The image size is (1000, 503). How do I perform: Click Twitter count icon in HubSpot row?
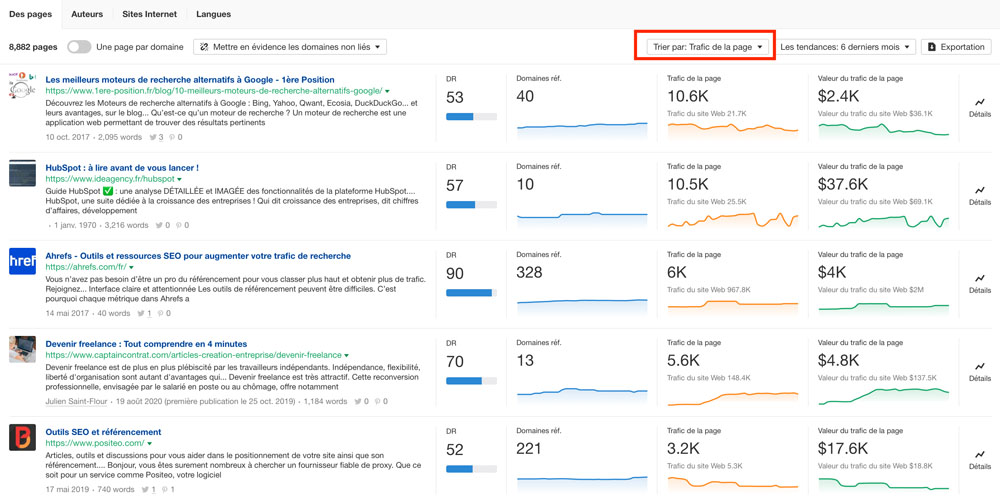[x=159, y=225]
